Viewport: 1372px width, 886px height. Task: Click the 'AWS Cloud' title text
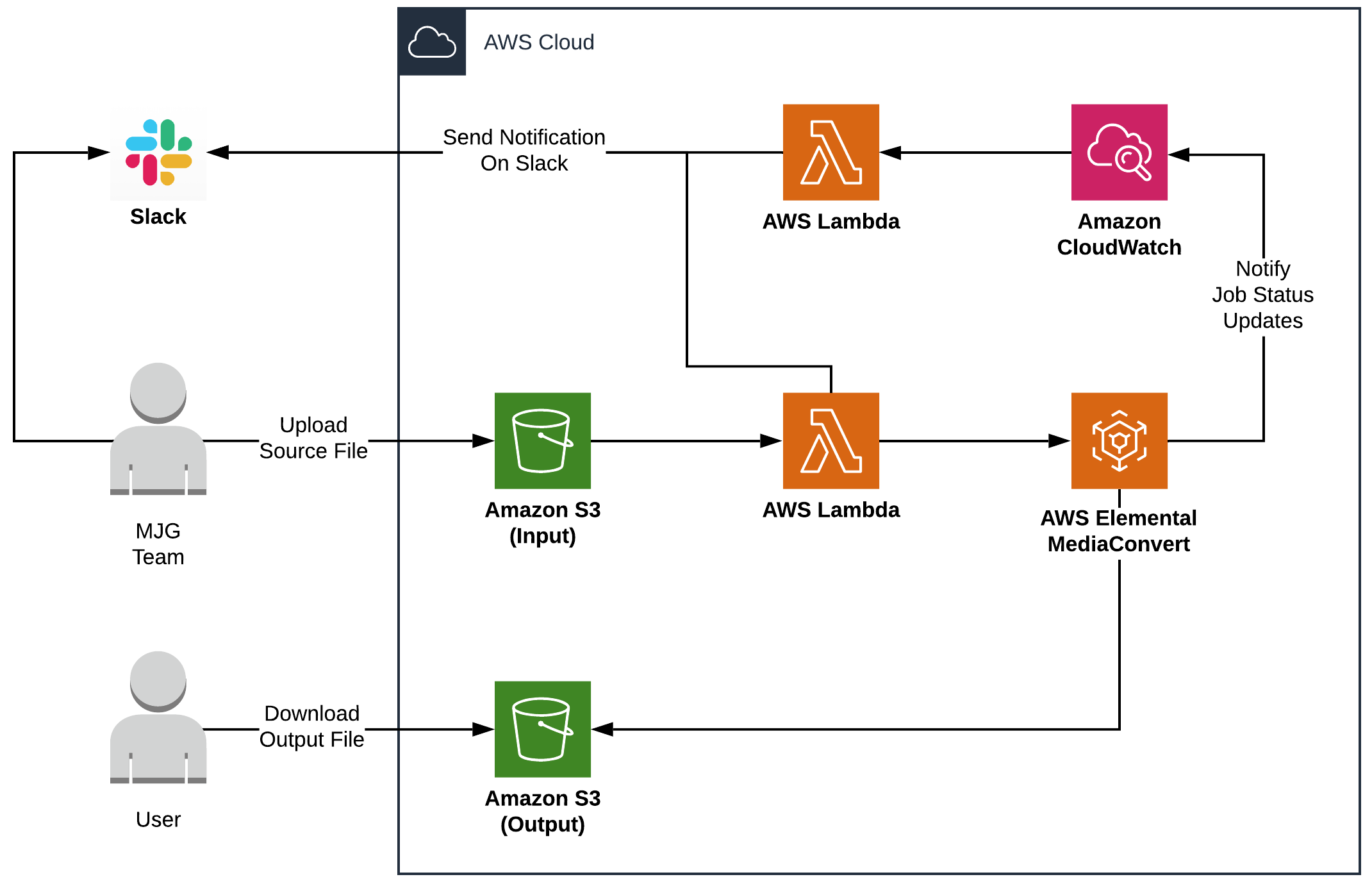click(539, 42)
